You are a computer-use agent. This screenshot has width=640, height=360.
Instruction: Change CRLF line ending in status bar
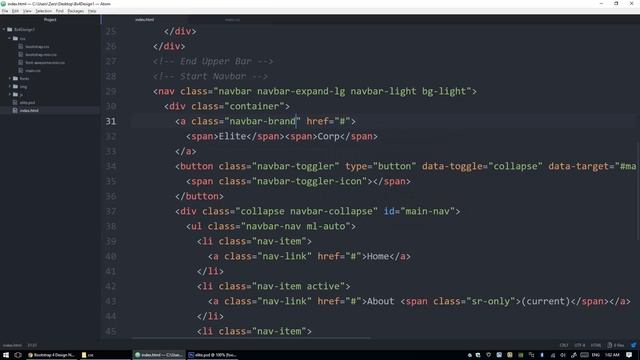click(564, 345)
